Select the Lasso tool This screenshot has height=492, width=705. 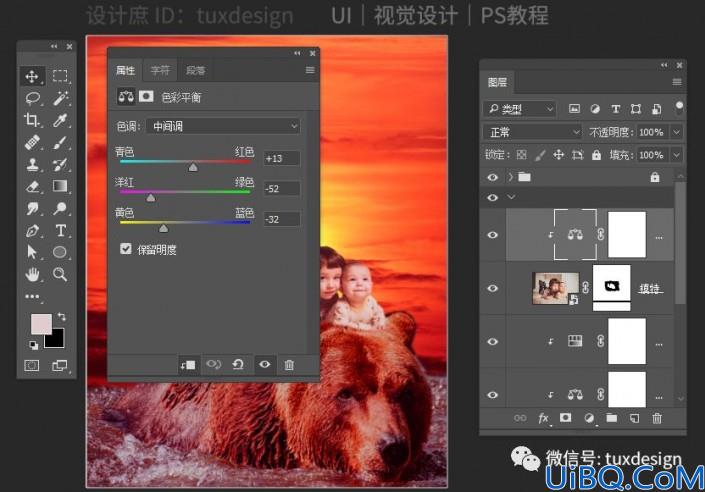point(32,98)
